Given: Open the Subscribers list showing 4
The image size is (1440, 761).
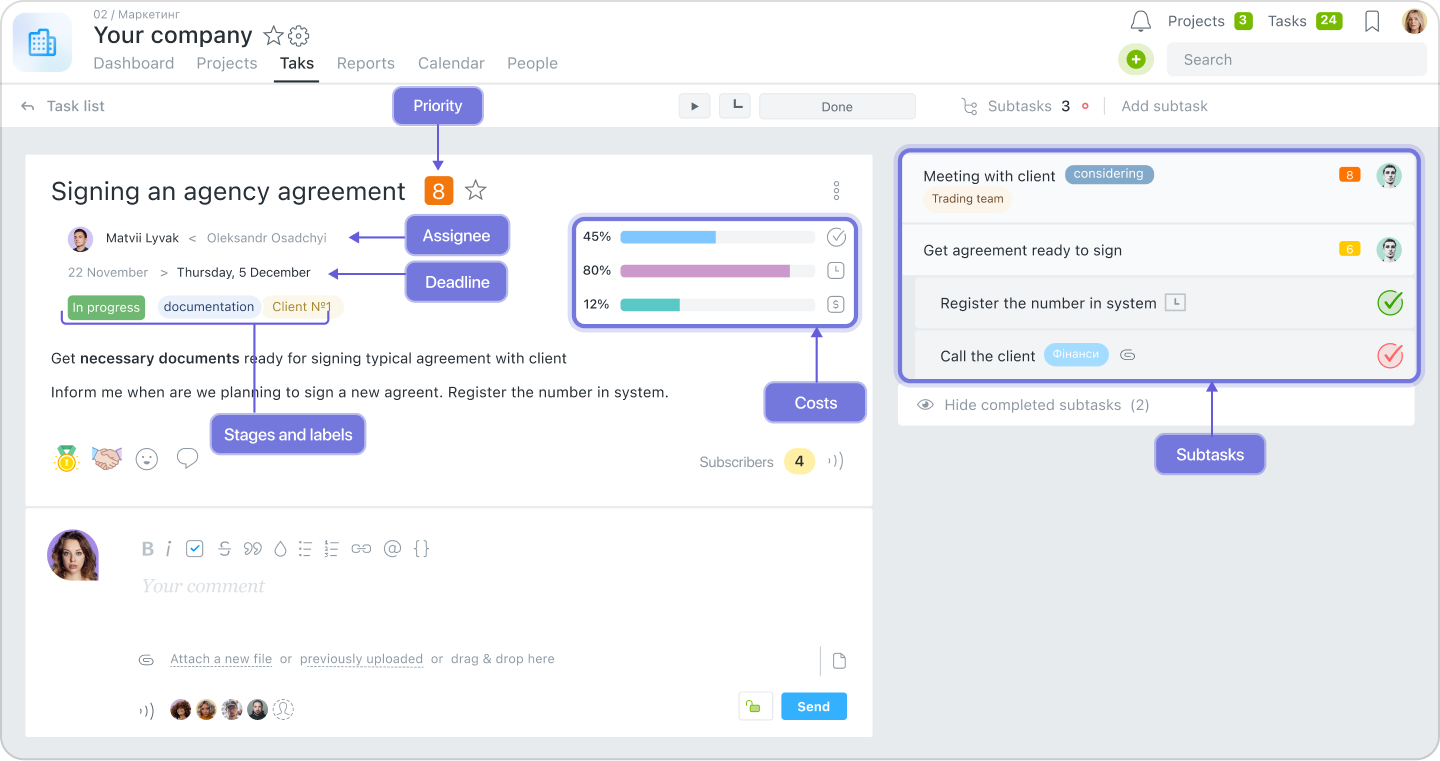Looking at the screenshot, I should (799, 461).
